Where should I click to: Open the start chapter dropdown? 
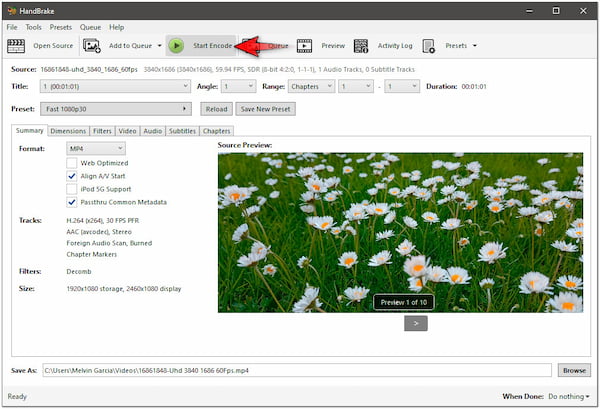coord(356,86)
